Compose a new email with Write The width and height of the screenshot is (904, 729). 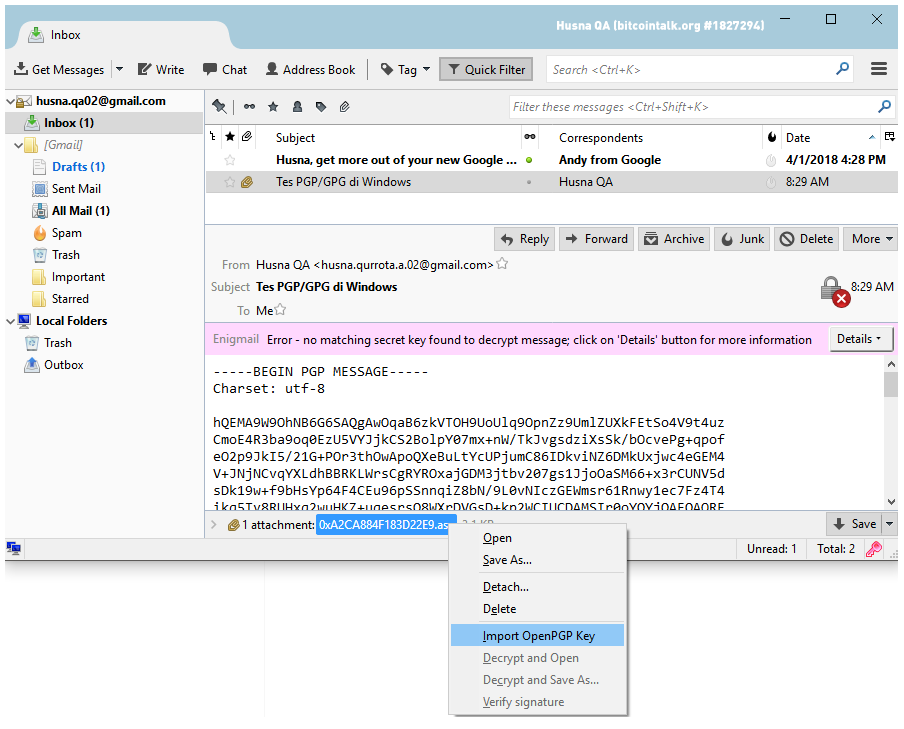(x=161, y=69)
